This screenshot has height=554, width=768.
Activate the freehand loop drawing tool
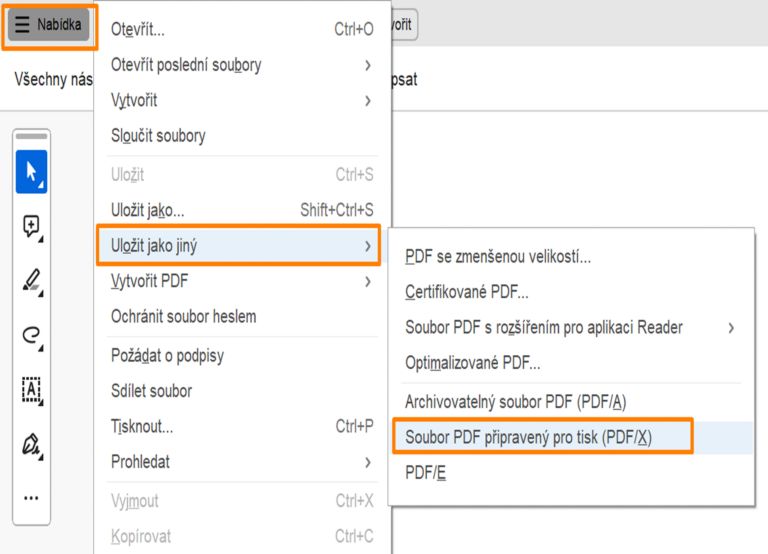32,335
